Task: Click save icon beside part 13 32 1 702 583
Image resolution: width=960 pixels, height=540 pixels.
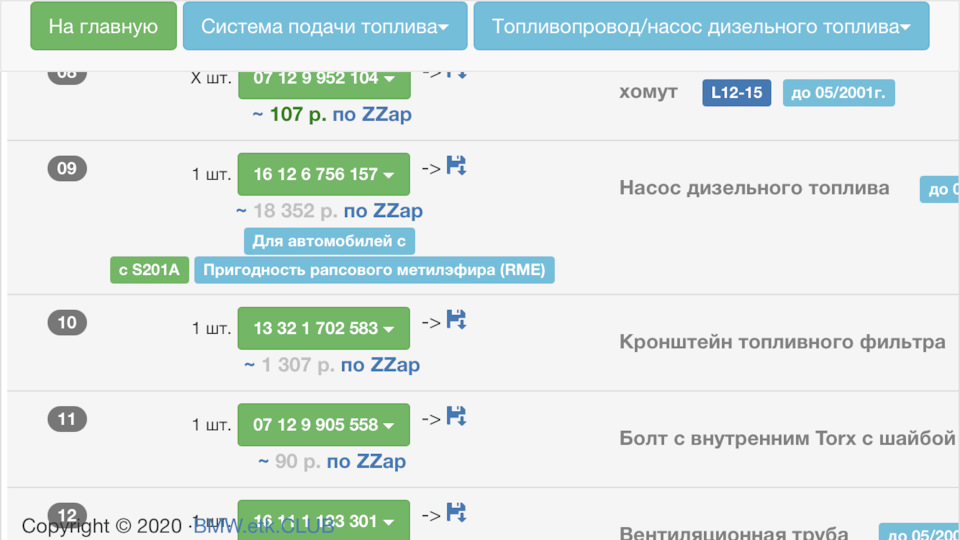Action: (x=456, y=320)
